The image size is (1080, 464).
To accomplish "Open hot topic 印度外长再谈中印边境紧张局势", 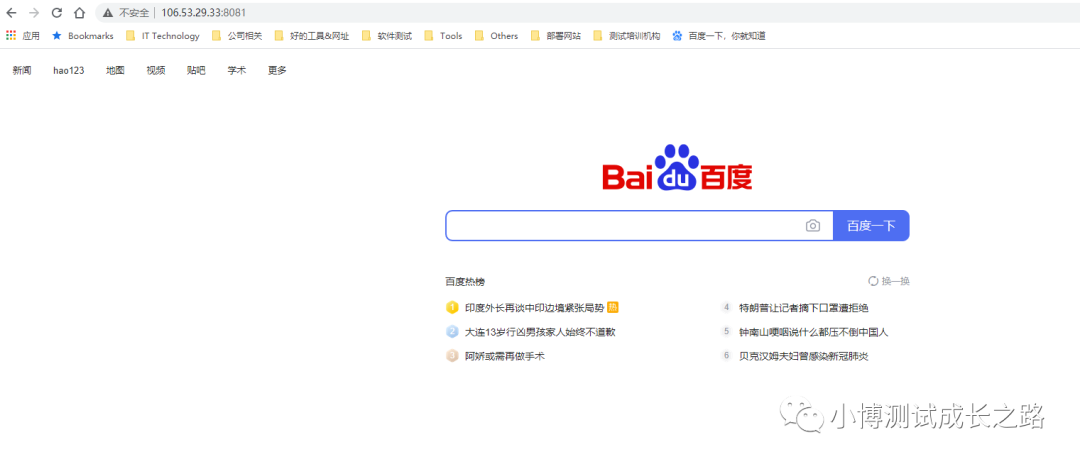I will point(534,308).
